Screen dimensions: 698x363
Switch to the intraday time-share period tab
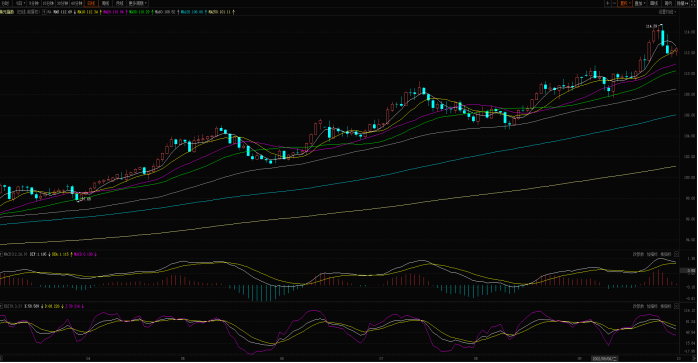5,3
